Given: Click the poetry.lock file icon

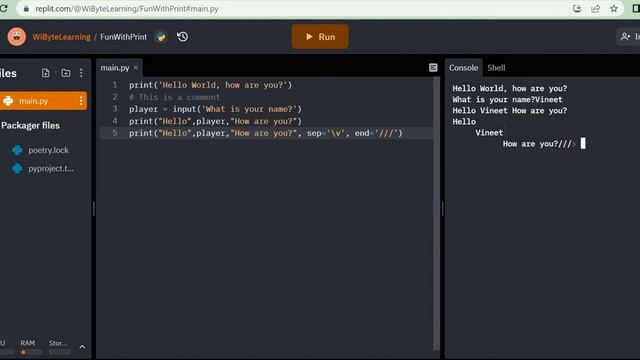Looking at the screenshot, I should (17, 150).
